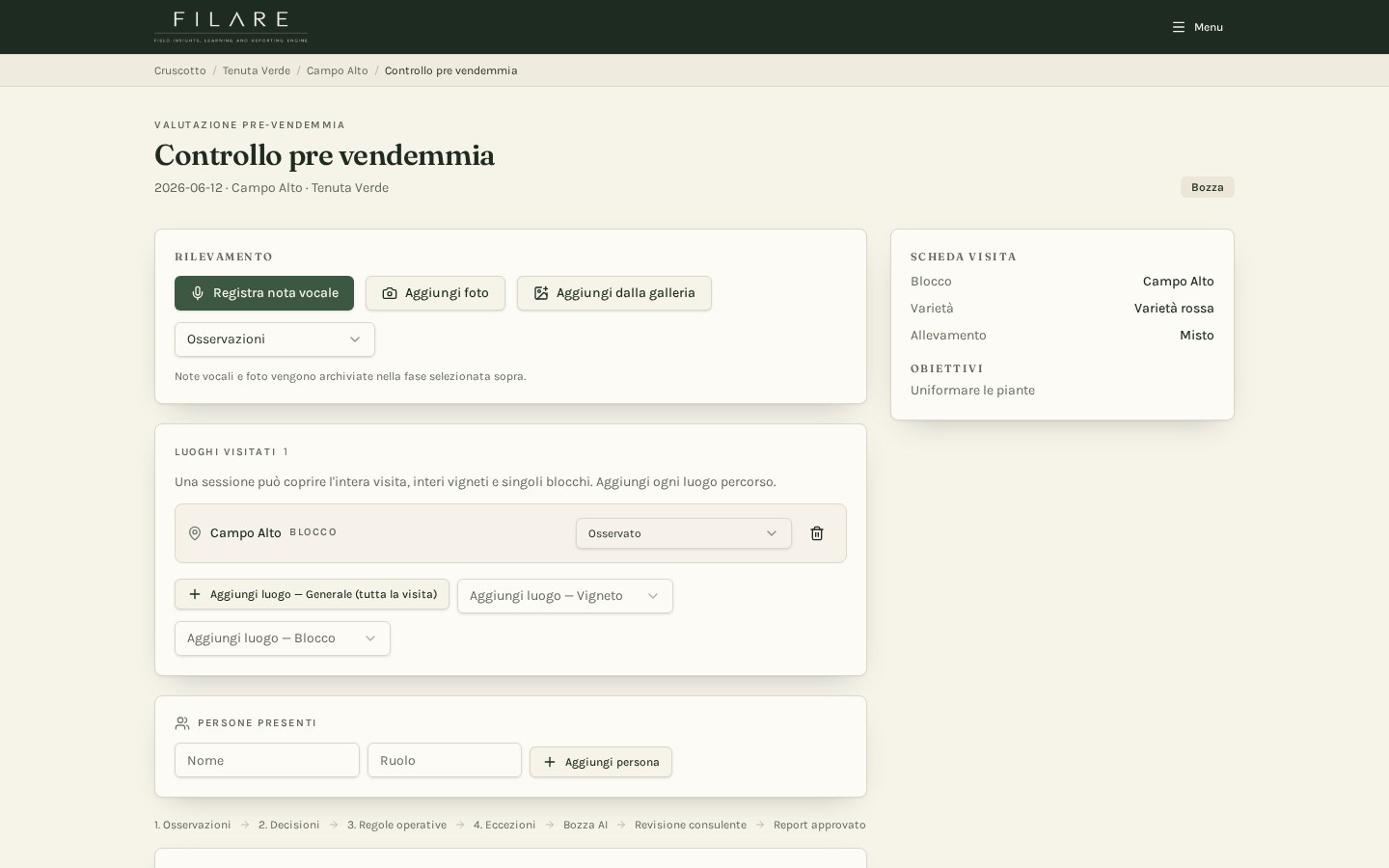Screen dimensions: 1389x868
Task: Select Report approvato step
Action: point(820,825)
